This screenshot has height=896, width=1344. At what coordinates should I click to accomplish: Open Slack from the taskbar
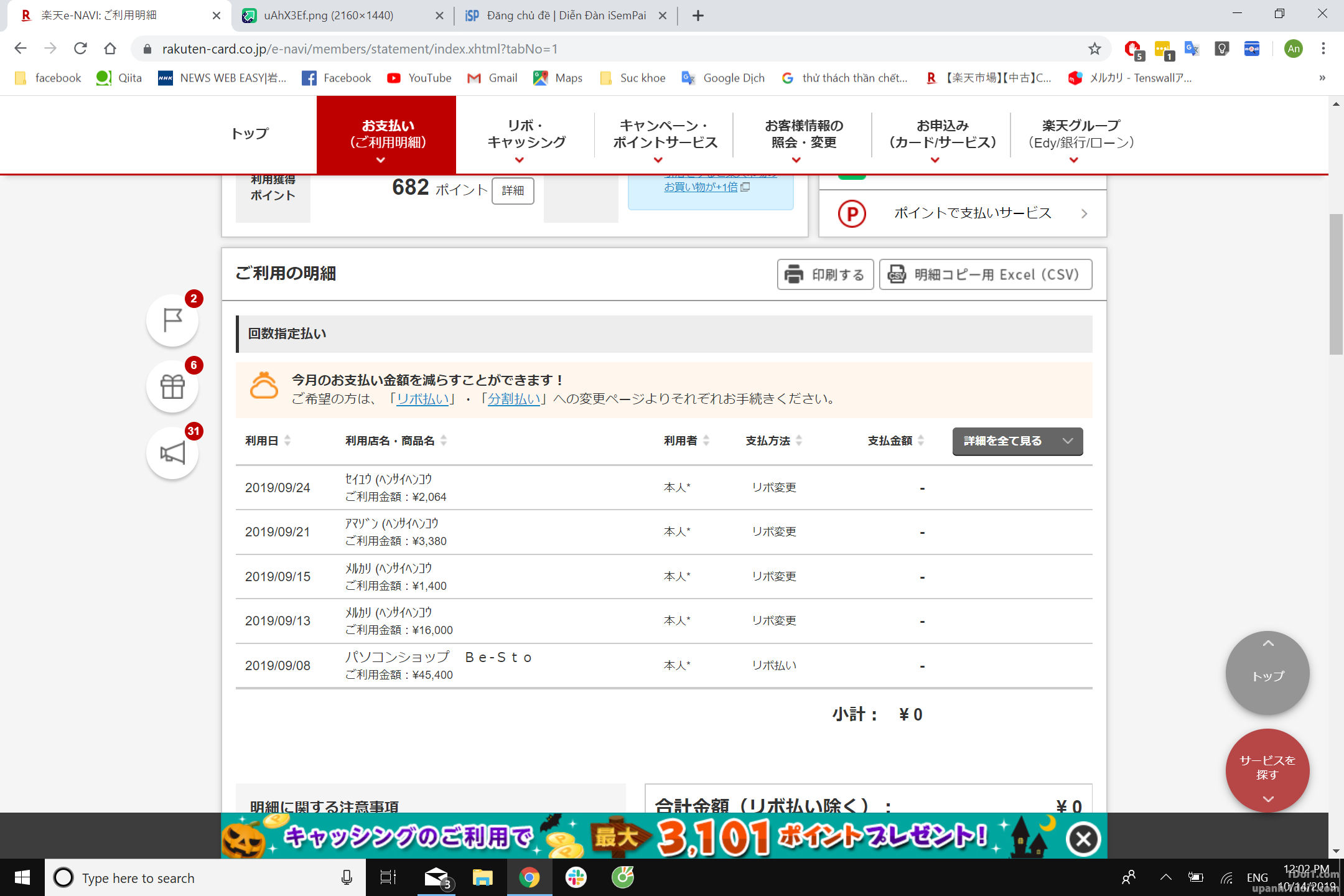pos(576,878)
